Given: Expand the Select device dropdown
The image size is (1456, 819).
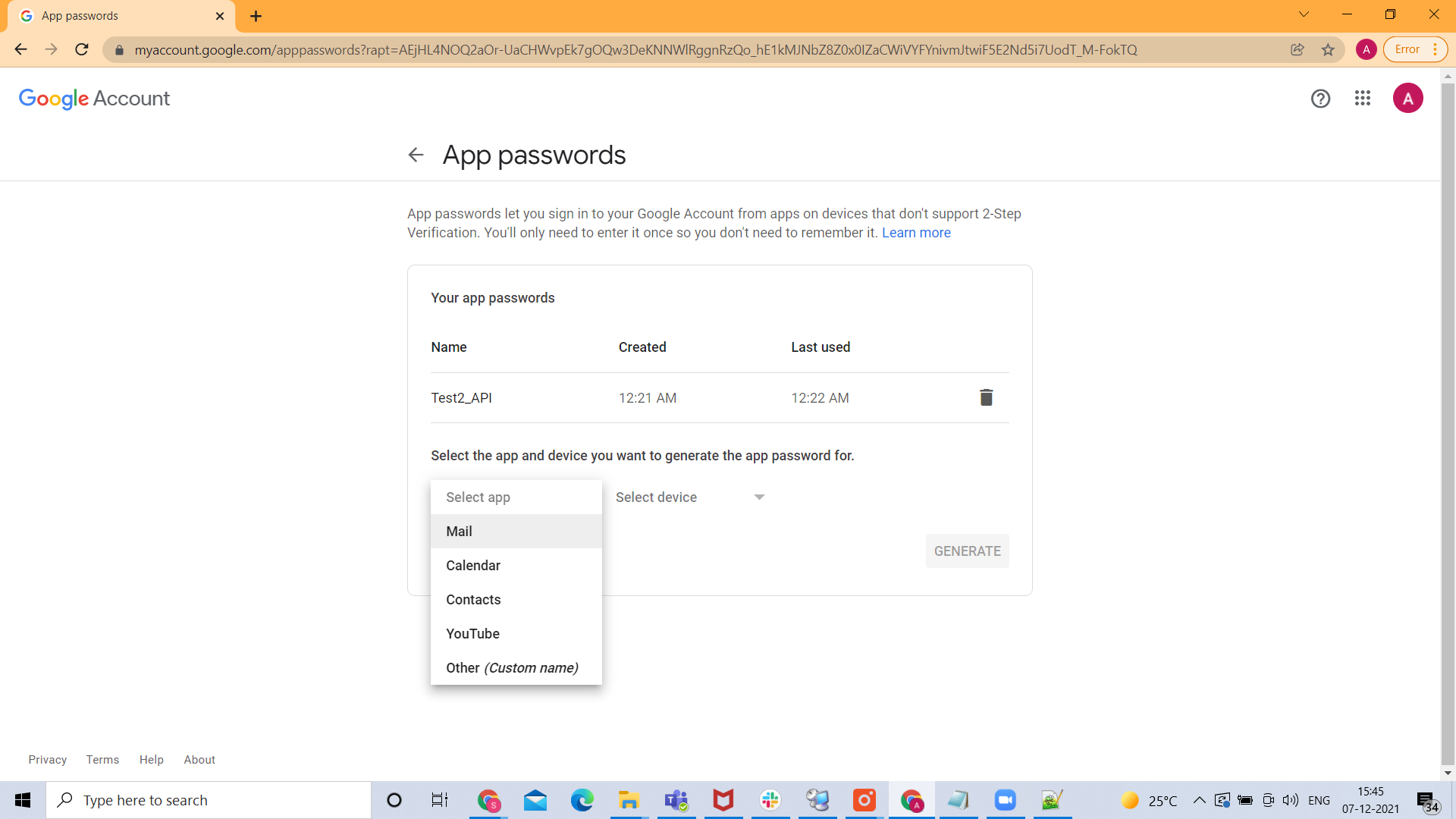Looking at the screenshot, I should pos(690,497).
